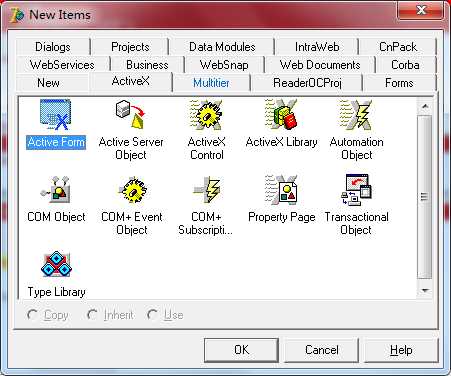
Task: Click the "COM+ Event Object" label
Action: (132, 223)
